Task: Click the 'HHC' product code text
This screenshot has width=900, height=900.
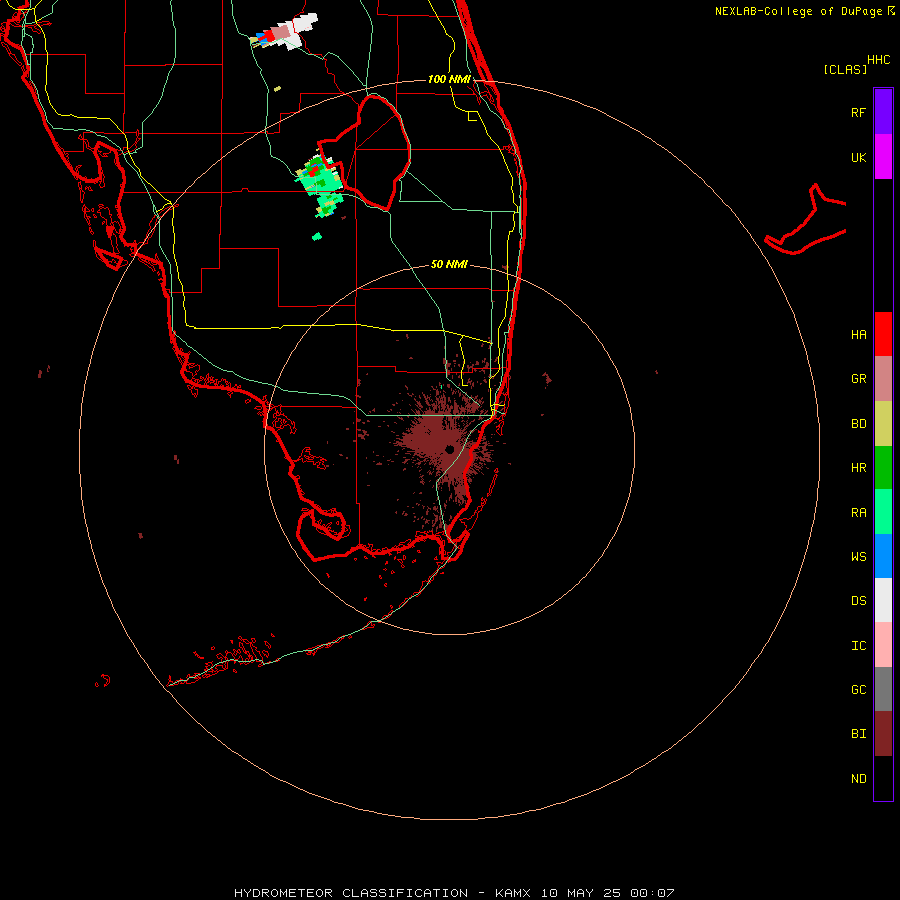Action: tap(878, 60)
